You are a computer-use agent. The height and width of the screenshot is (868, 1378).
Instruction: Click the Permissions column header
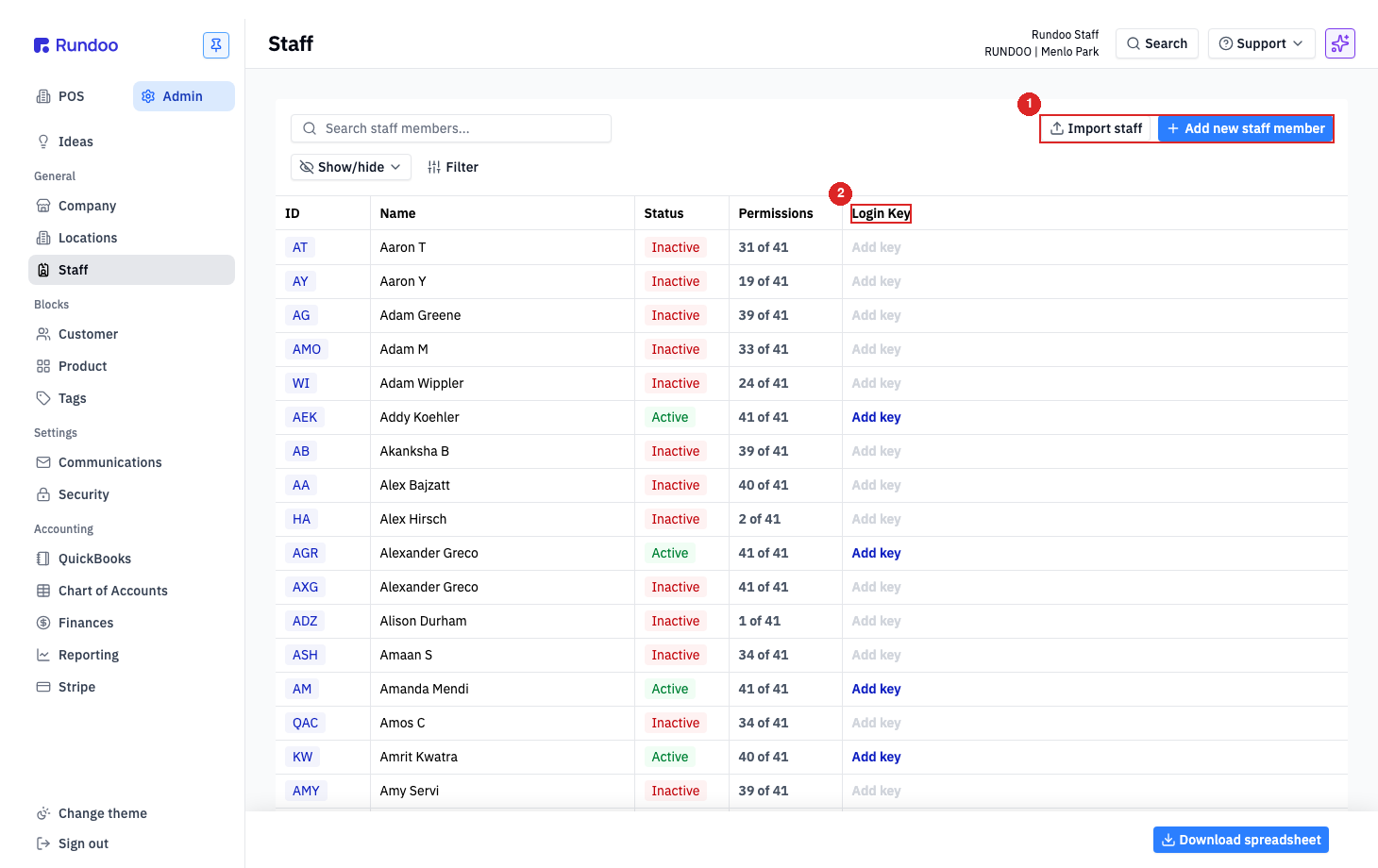pos(776,213)
